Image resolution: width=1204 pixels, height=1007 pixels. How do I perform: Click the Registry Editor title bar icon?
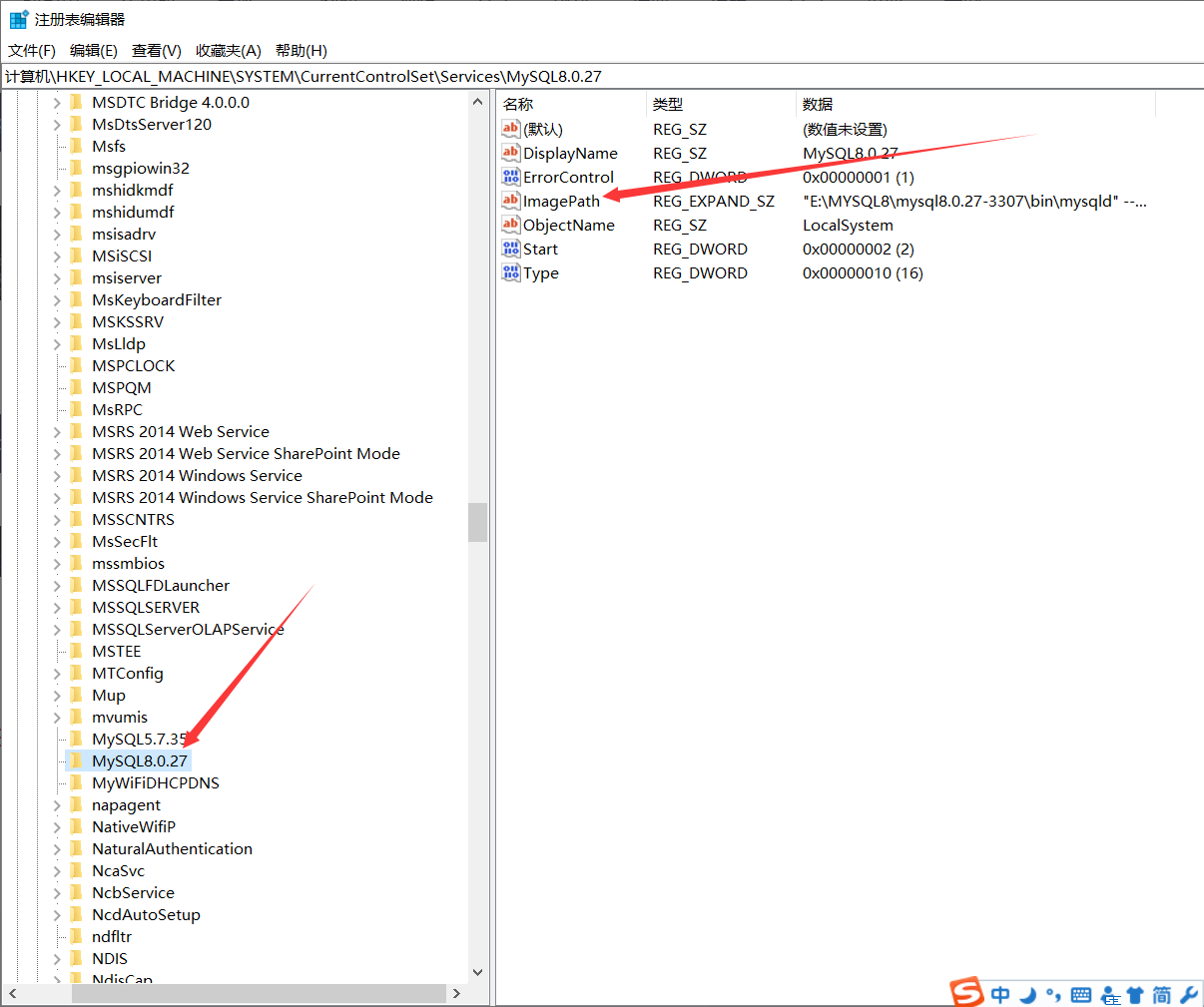click(x=18, y=18)
